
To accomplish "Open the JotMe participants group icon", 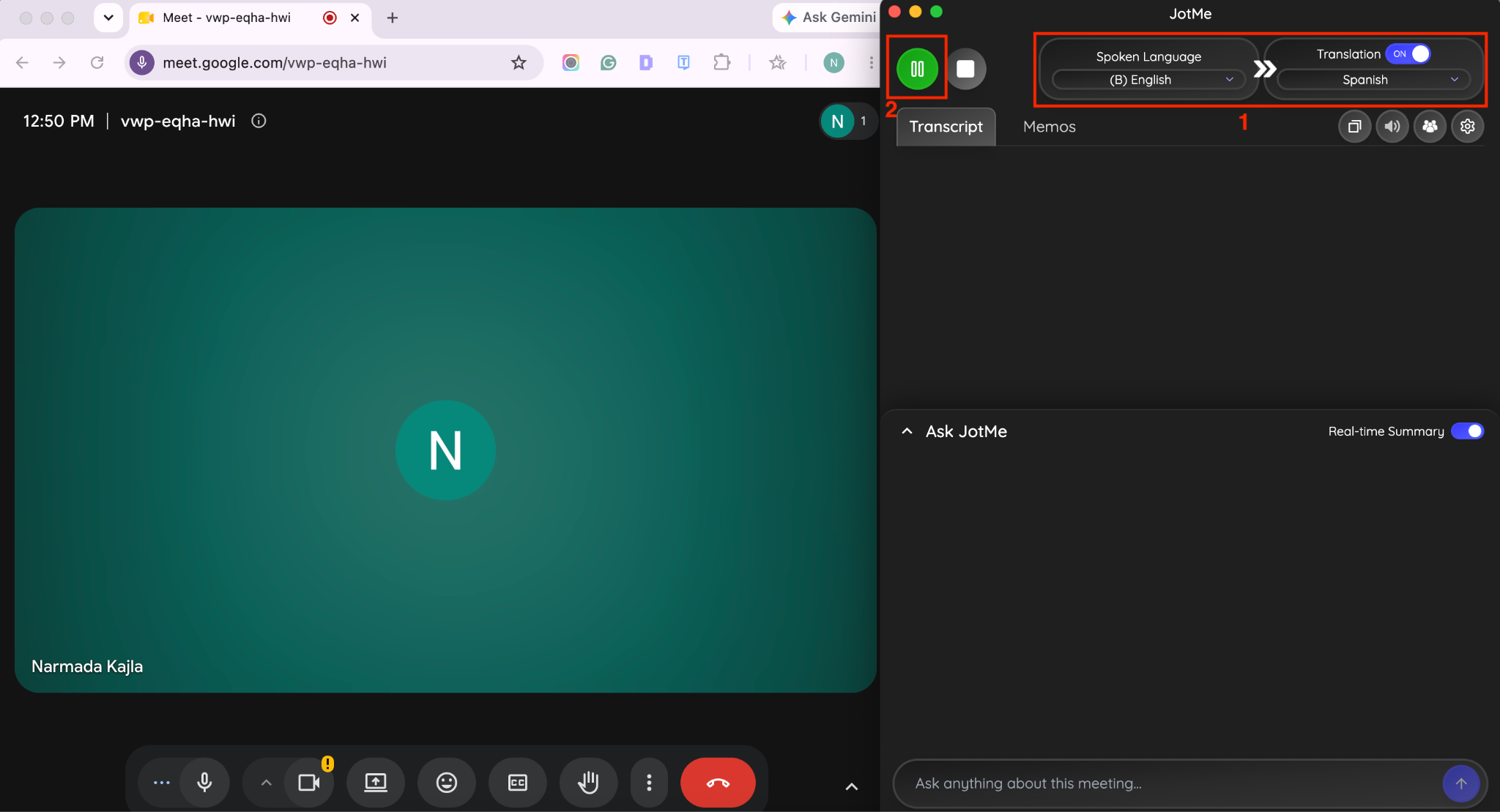I will tap(1429, 127).
